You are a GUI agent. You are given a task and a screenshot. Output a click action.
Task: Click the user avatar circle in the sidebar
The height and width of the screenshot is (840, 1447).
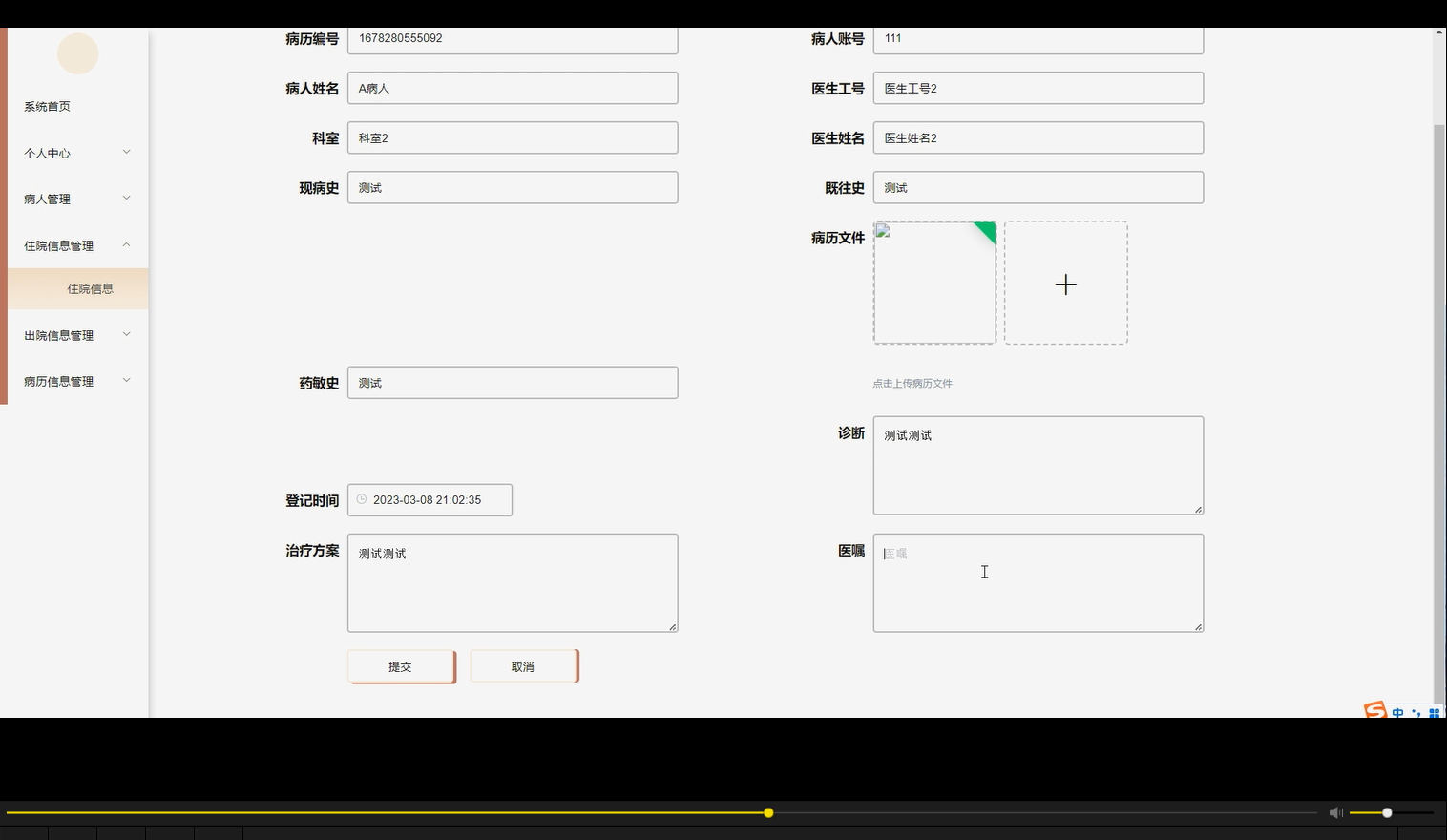point(77,53)
